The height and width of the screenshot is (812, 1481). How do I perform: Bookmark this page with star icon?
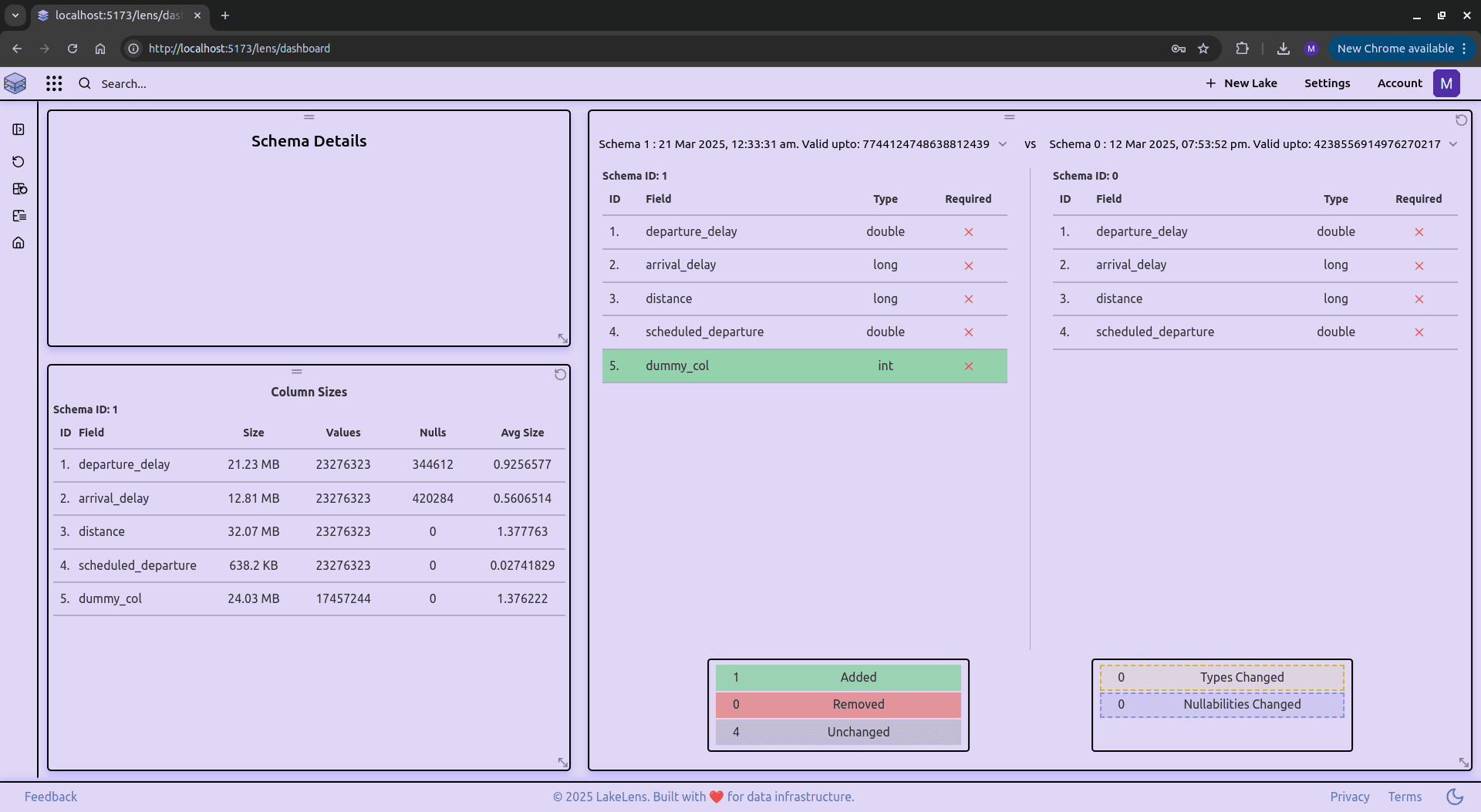(x=1203, y=49)
